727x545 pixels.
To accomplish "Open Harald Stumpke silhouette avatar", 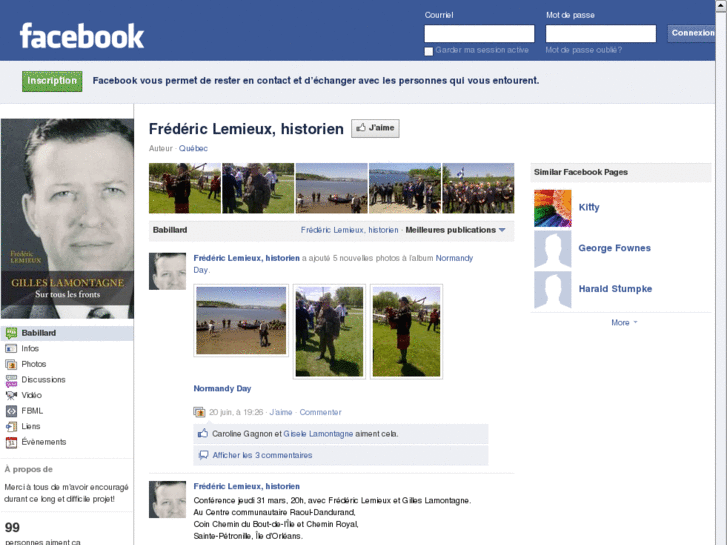I will [x=553, y=289].
